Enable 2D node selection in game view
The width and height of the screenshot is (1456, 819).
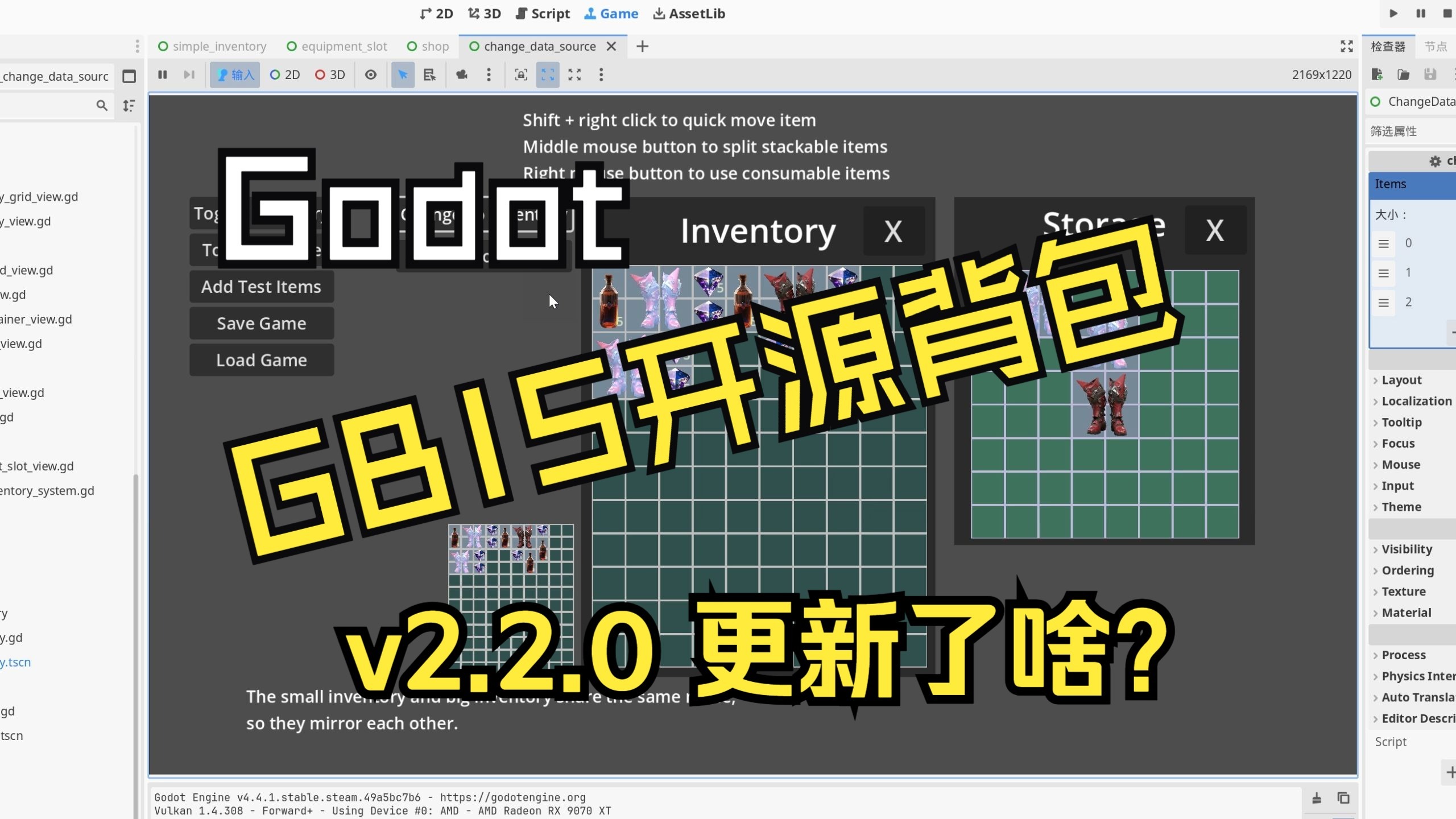click(285, 75)
